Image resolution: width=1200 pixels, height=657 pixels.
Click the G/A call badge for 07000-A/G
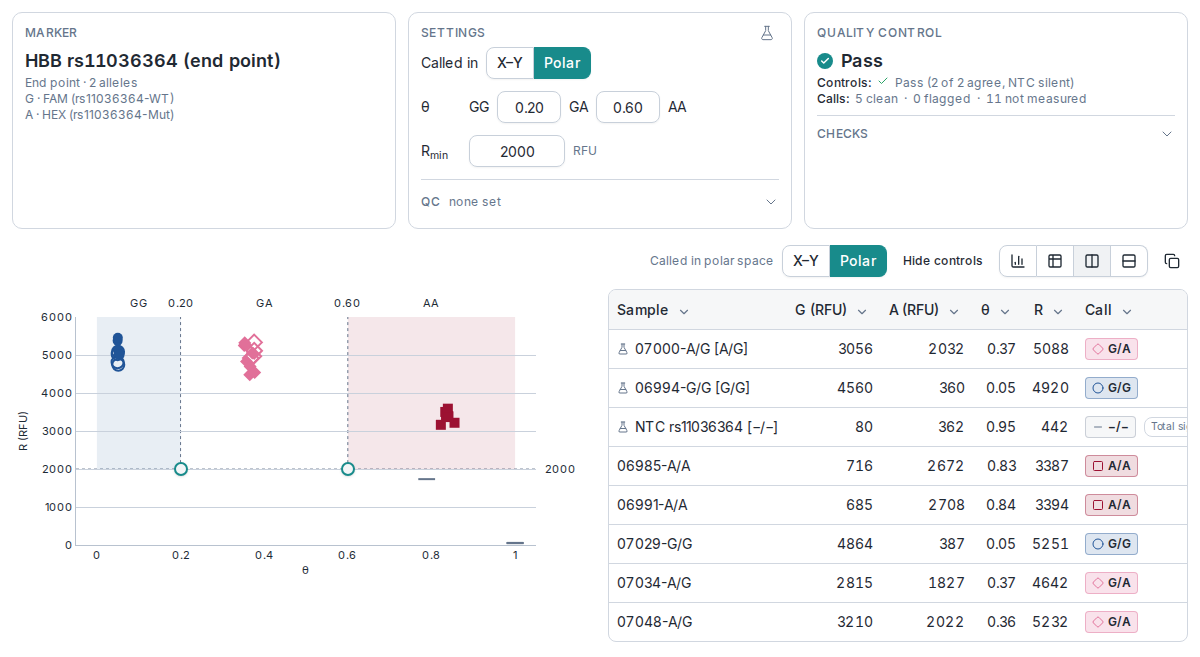tap(1111, 349)
